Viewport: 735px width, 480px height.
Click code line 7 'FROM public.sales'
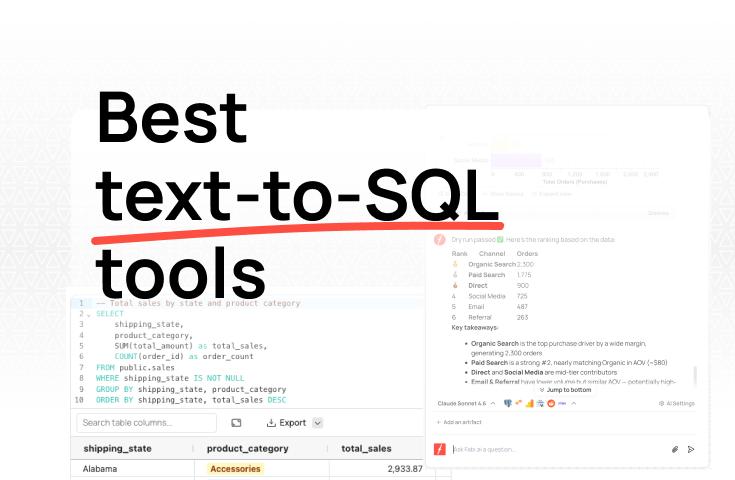(x=135, y=368)
